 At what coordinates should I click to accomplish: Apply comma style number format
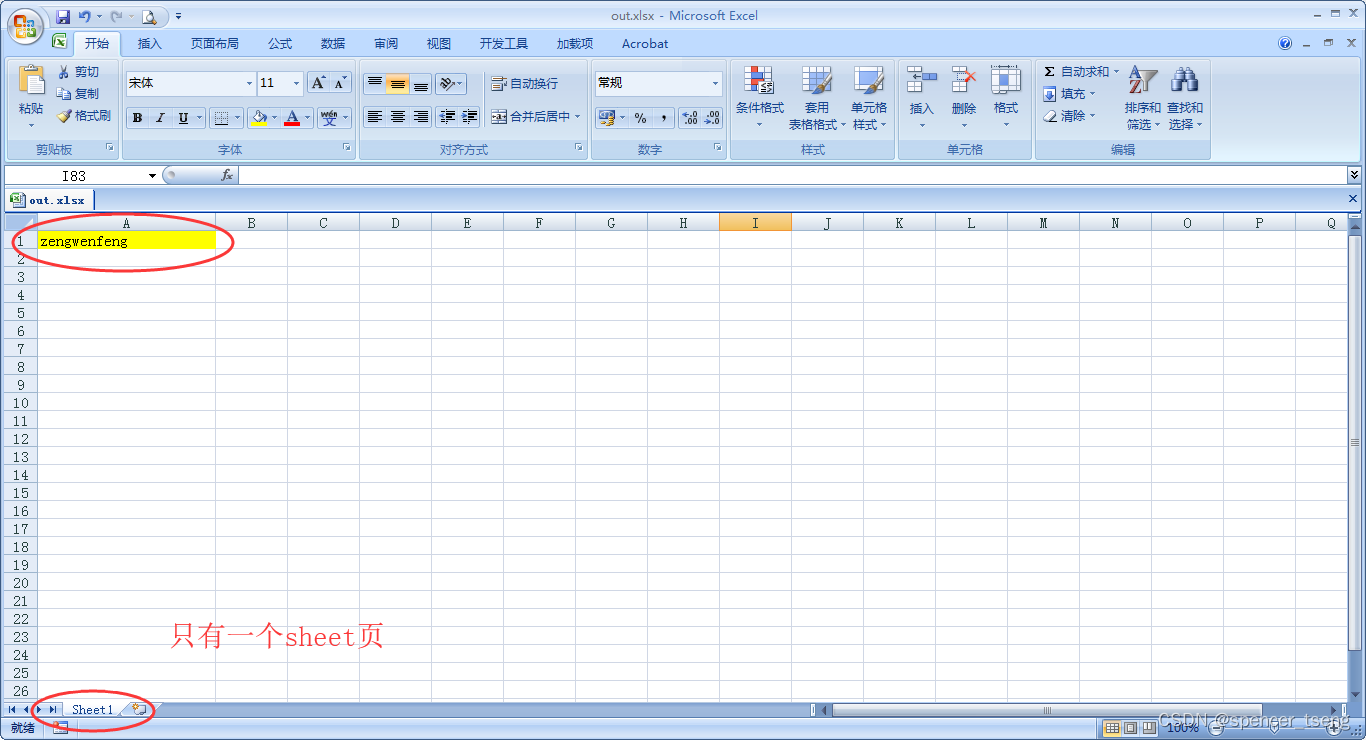click(x=663, y=118)
